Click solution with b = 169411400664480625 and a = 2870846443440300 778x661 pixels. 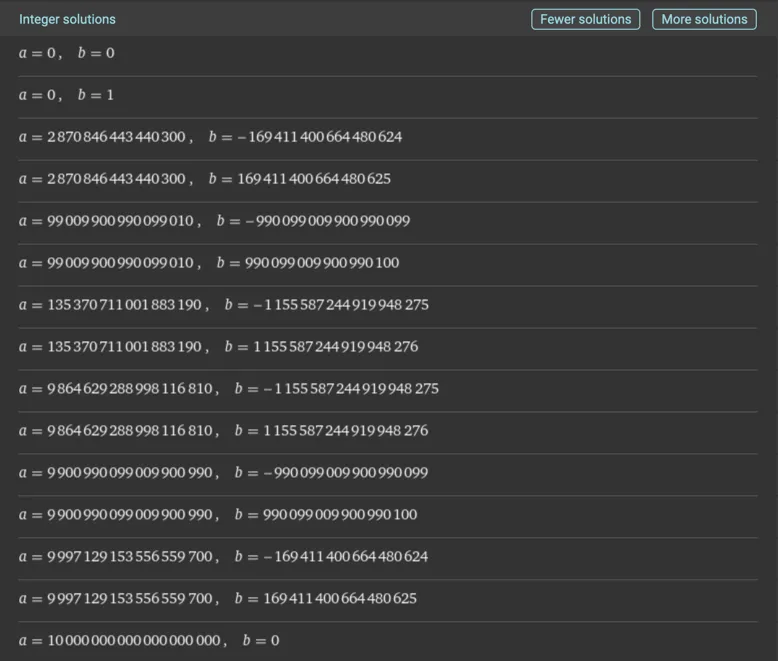click(x=204, y=179)
